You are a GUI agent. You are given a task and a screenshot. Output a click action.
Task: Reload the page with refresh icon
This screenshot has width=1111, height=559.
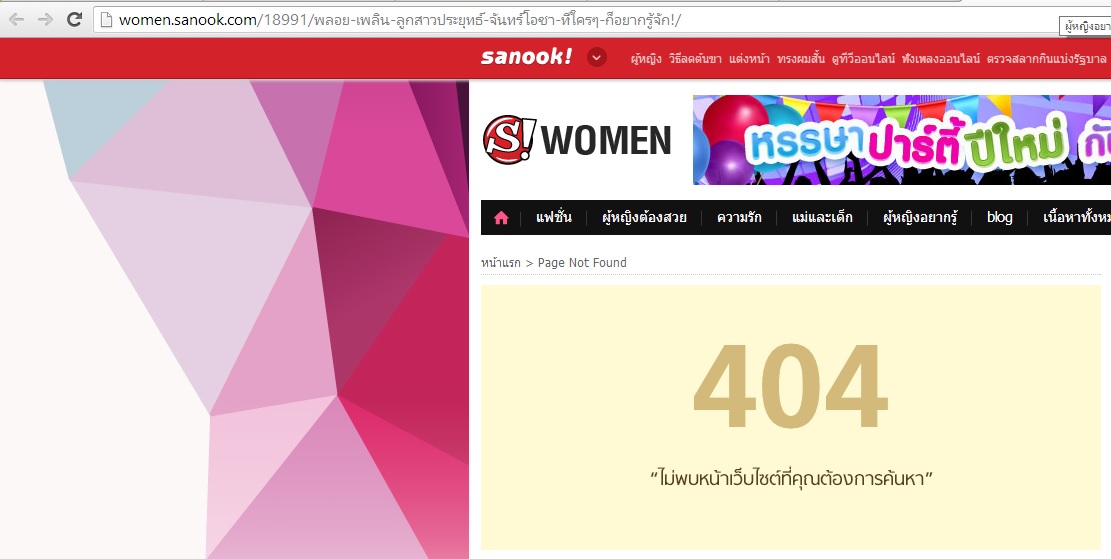[x=74, y=19]
